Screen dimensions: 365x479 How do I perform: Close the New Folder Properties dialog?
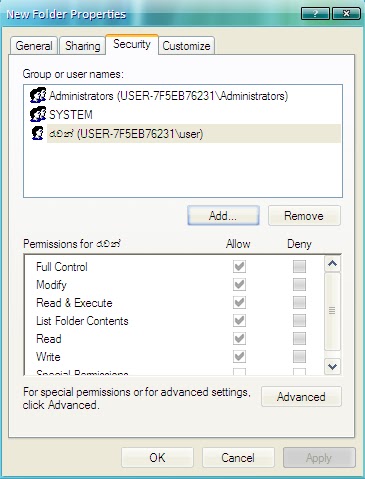click(346, 14)
